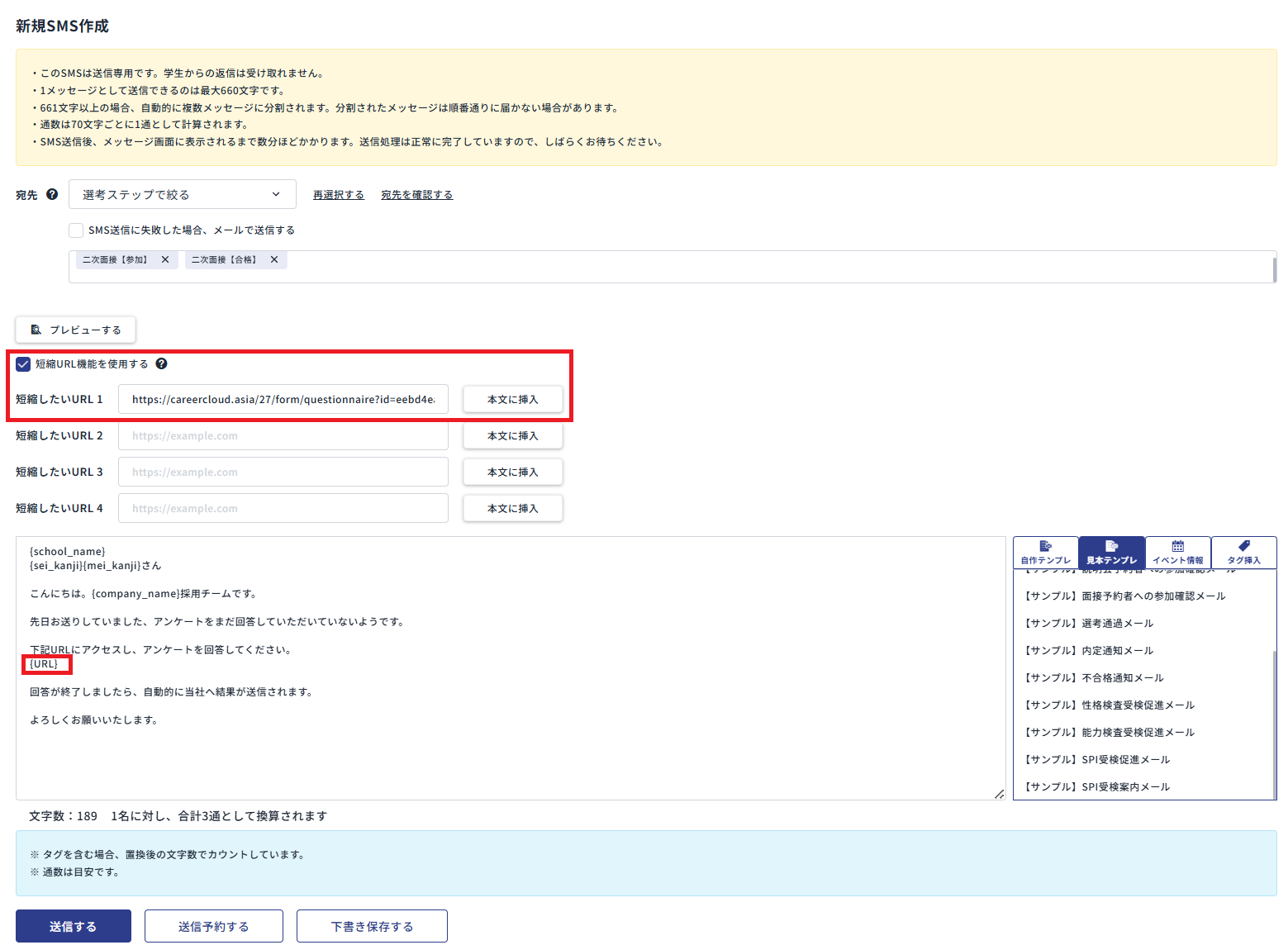Viewport: 1288px width, 945px height.
Task: Click the プレビューする button
Action: pyautogui.click(x=76, y=330)
